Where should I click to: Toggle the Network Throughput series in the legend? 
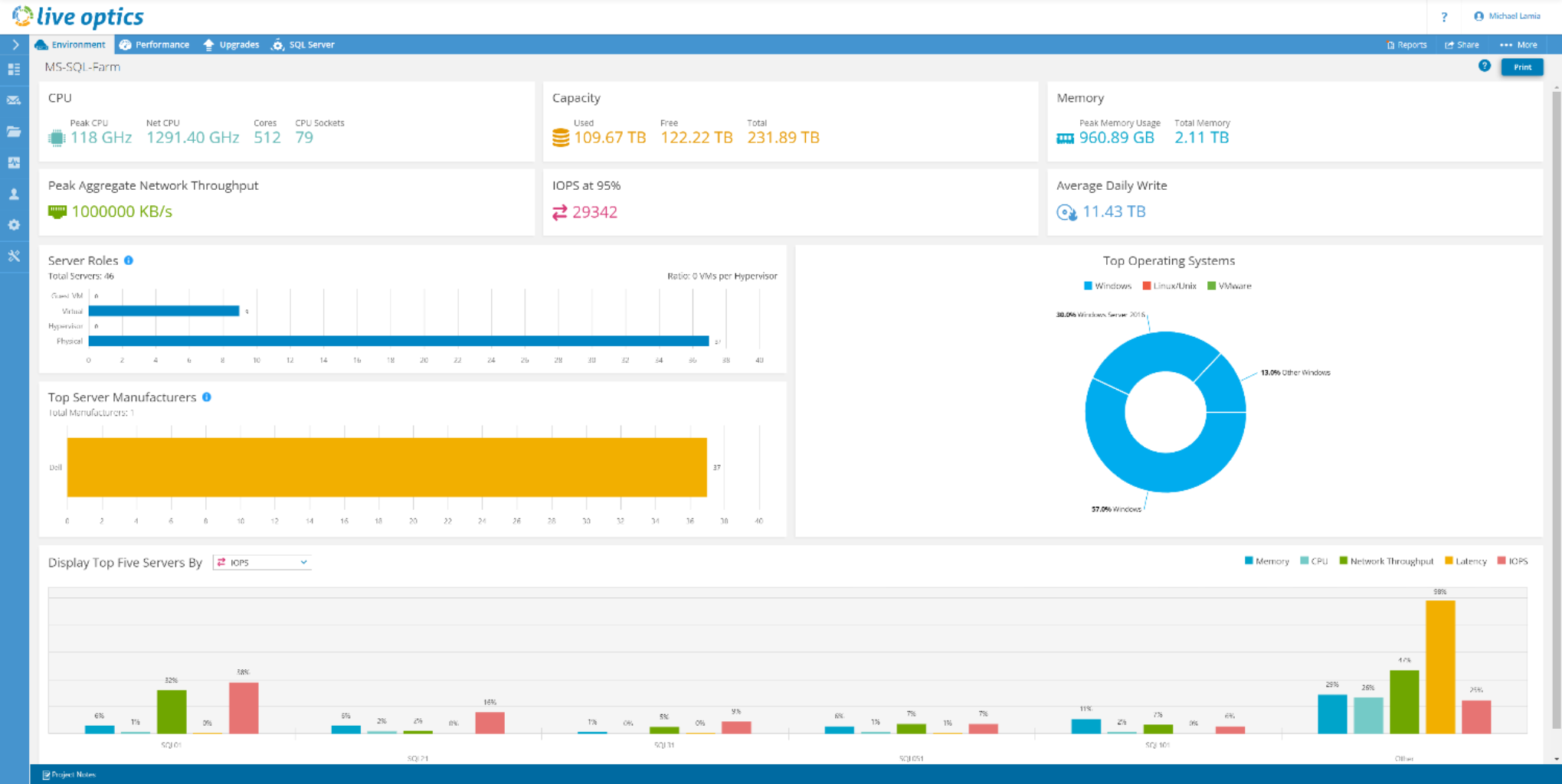point(1387,561)
